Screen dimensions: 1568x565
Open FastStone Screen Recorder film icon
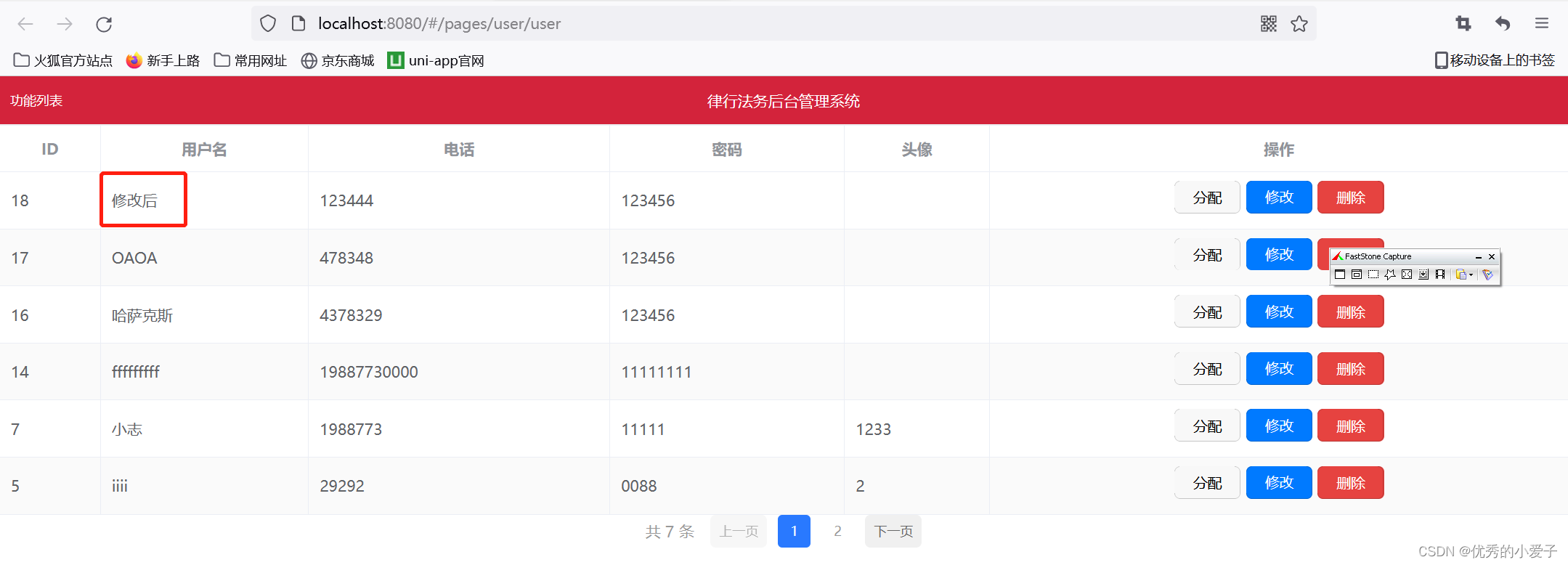pyautogui.click(x=1440, y=274)
